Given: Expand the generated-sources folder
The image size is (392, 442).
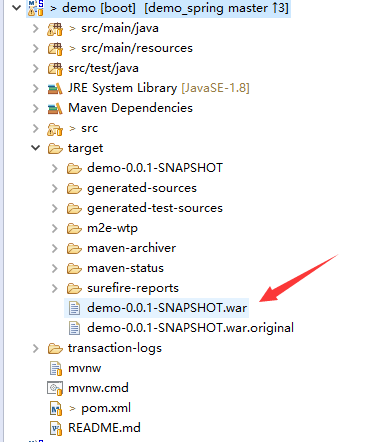Looking at the screenshot, I should tap(55, 188).
